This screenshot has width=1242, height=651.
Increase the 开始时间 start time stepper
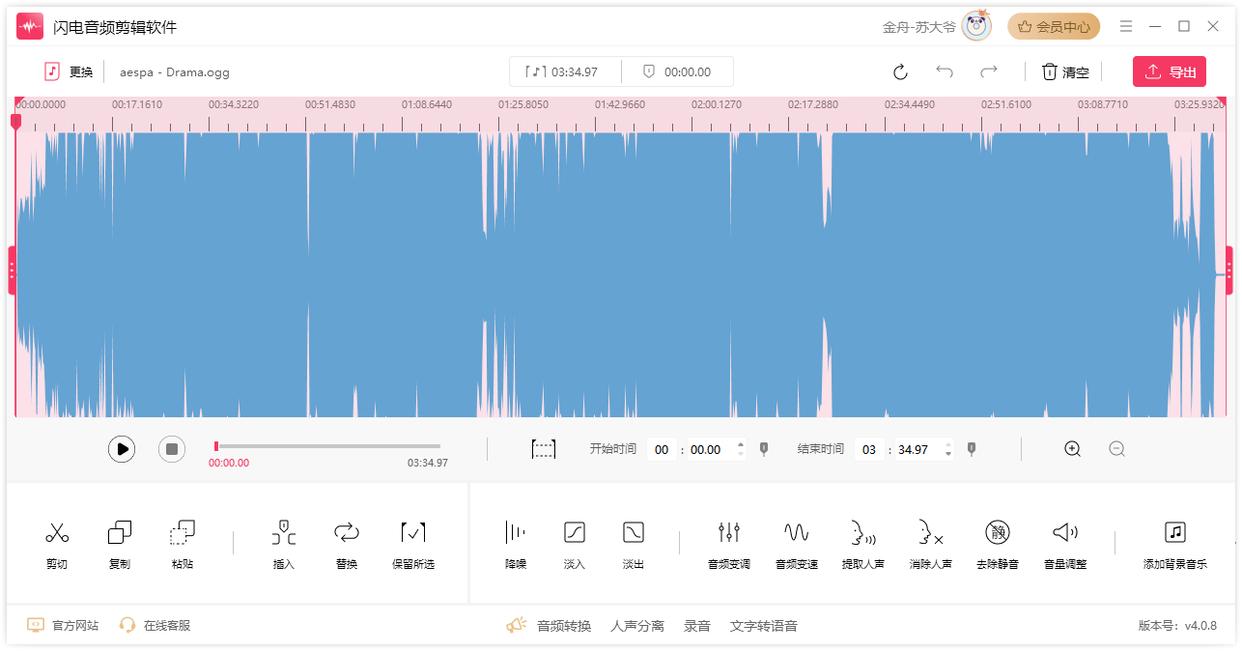pos(741,445)
